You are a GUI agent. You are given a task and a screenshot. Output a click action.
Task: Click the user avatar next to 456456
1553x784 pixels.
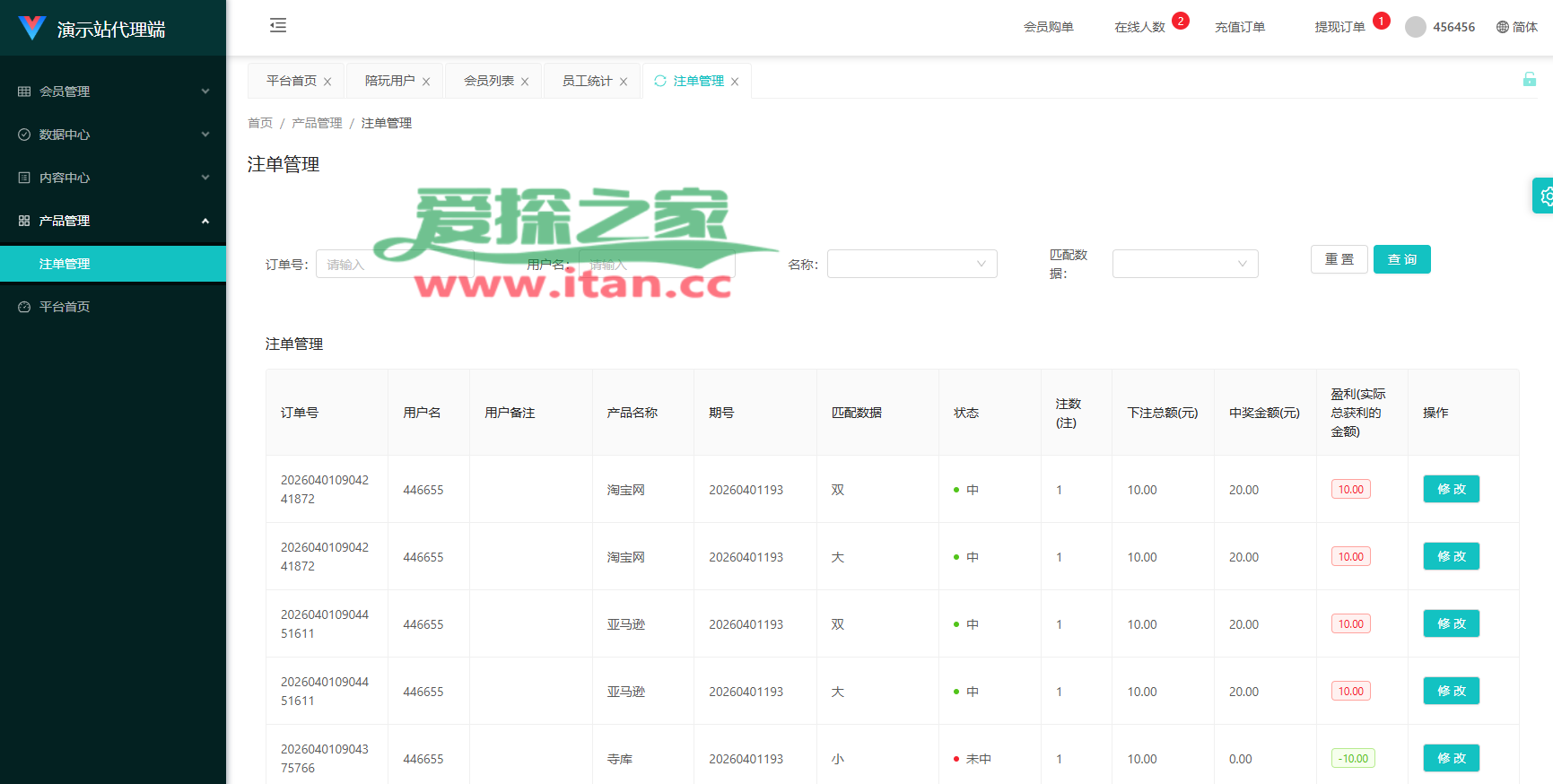tap(1415, 27)
